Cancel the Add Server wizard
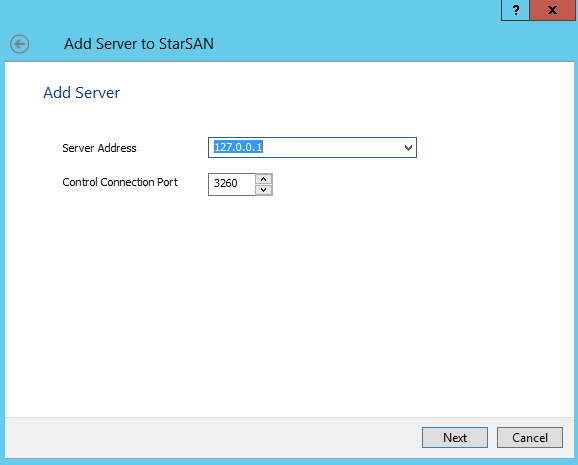 click(x=530, y=438)
